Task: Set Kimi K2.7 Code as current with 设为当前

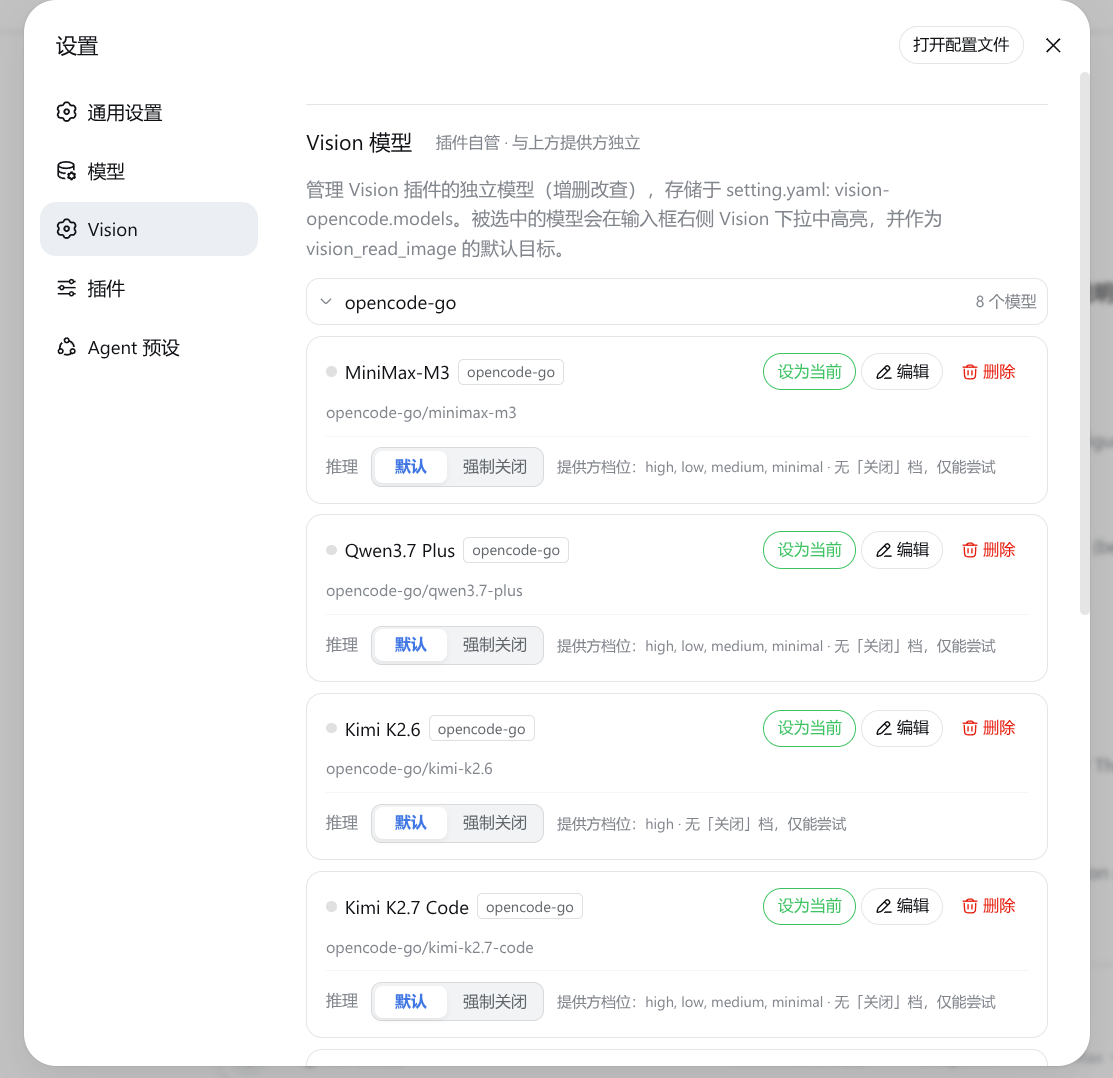Action: click(809, 906)
